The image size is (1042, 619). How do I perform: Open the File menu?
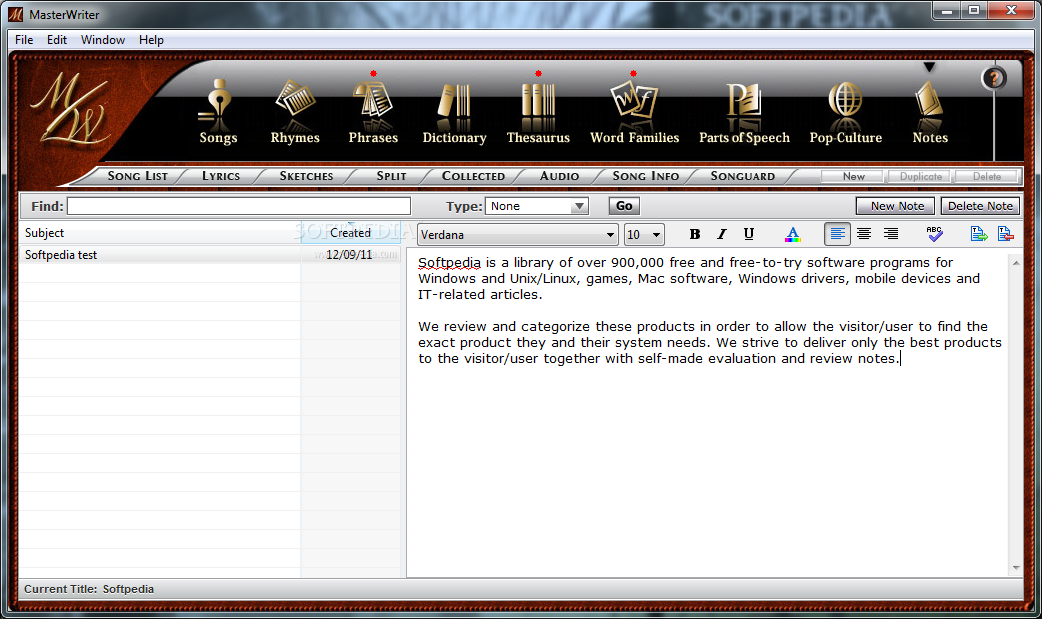tap(24, 40)
